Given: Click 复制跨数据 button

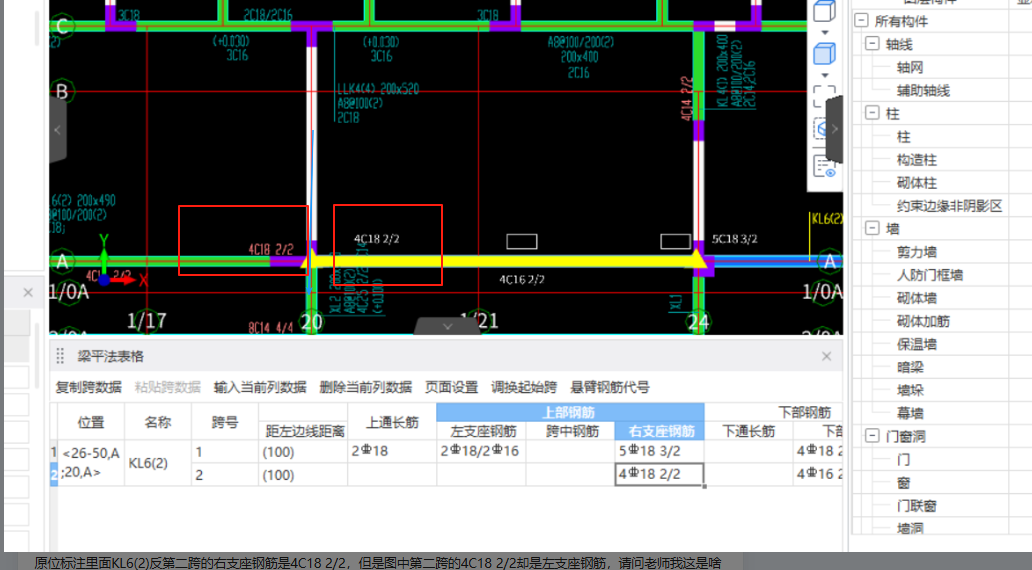Looking at the screenshot, I should point(88,387).
